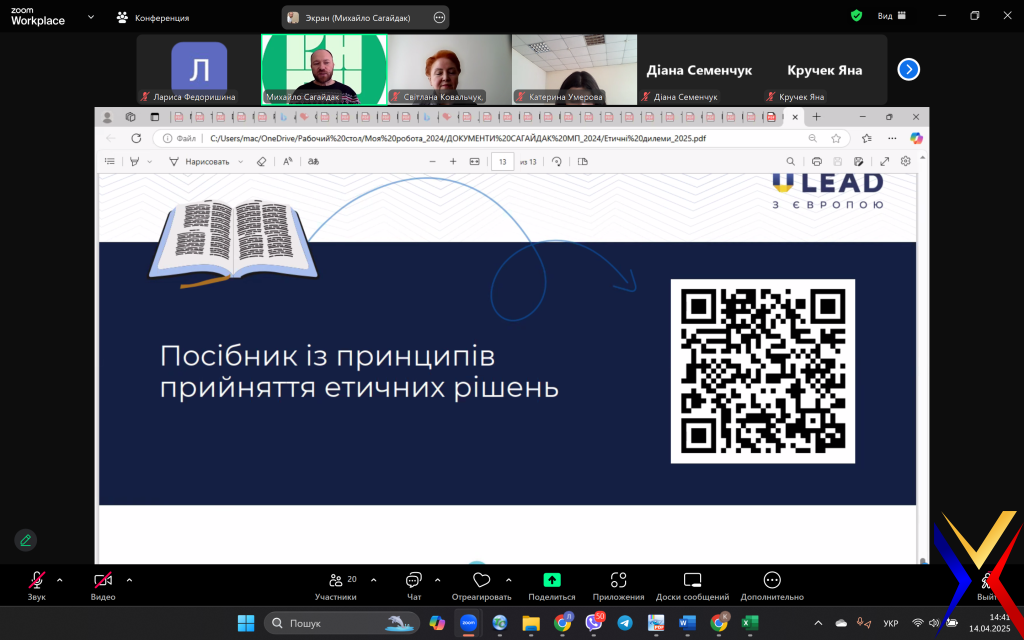Viewport: 1024px width, 640px height.
Task: Click the green encryption shield icon
Action: 856,16
